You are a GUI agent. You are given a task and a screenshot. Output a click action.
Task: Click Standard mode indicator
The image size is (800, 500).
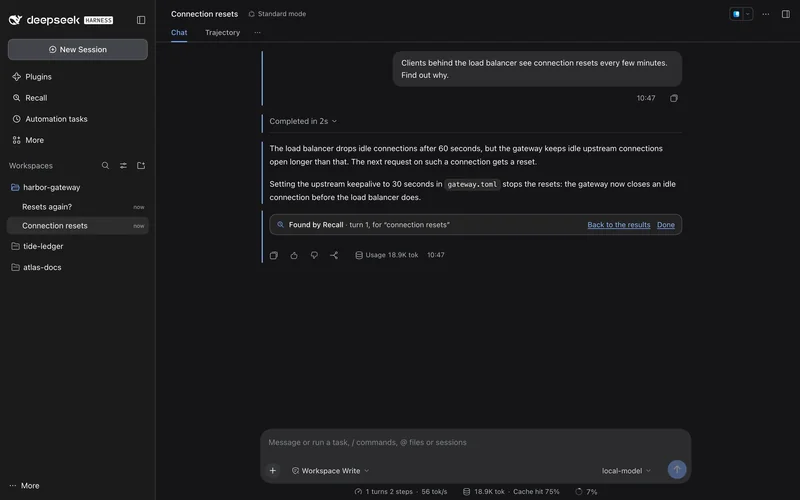click(277, 14)
